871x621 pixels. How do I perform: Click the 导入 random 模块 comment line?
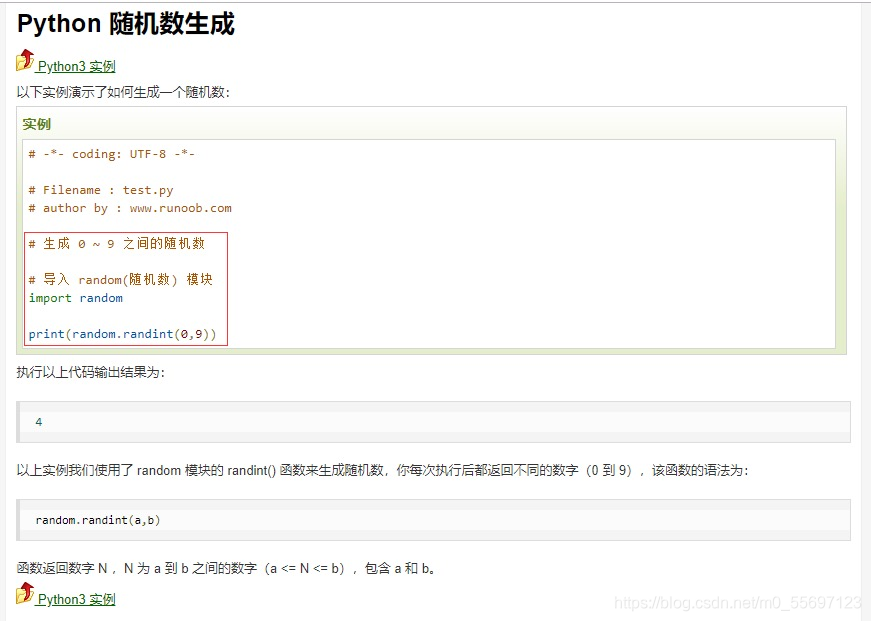click(118, 279)
